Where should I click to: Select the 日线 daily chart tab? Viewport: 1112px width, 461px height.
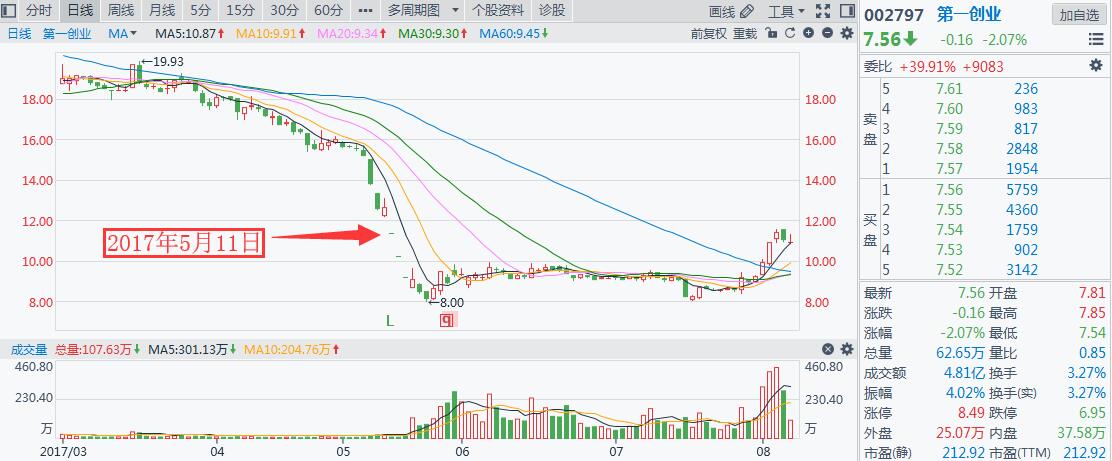[79, 11]
